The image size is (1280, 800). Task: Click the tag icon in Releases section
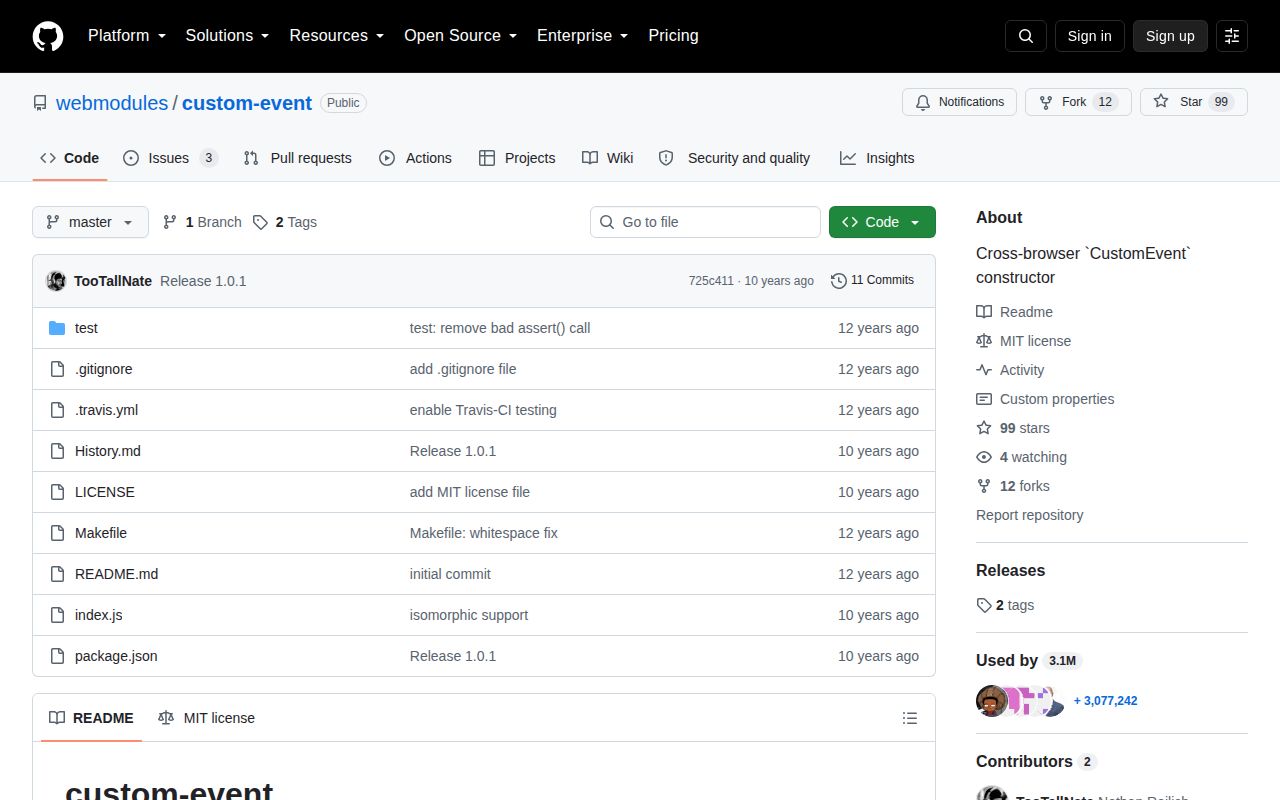984,605
